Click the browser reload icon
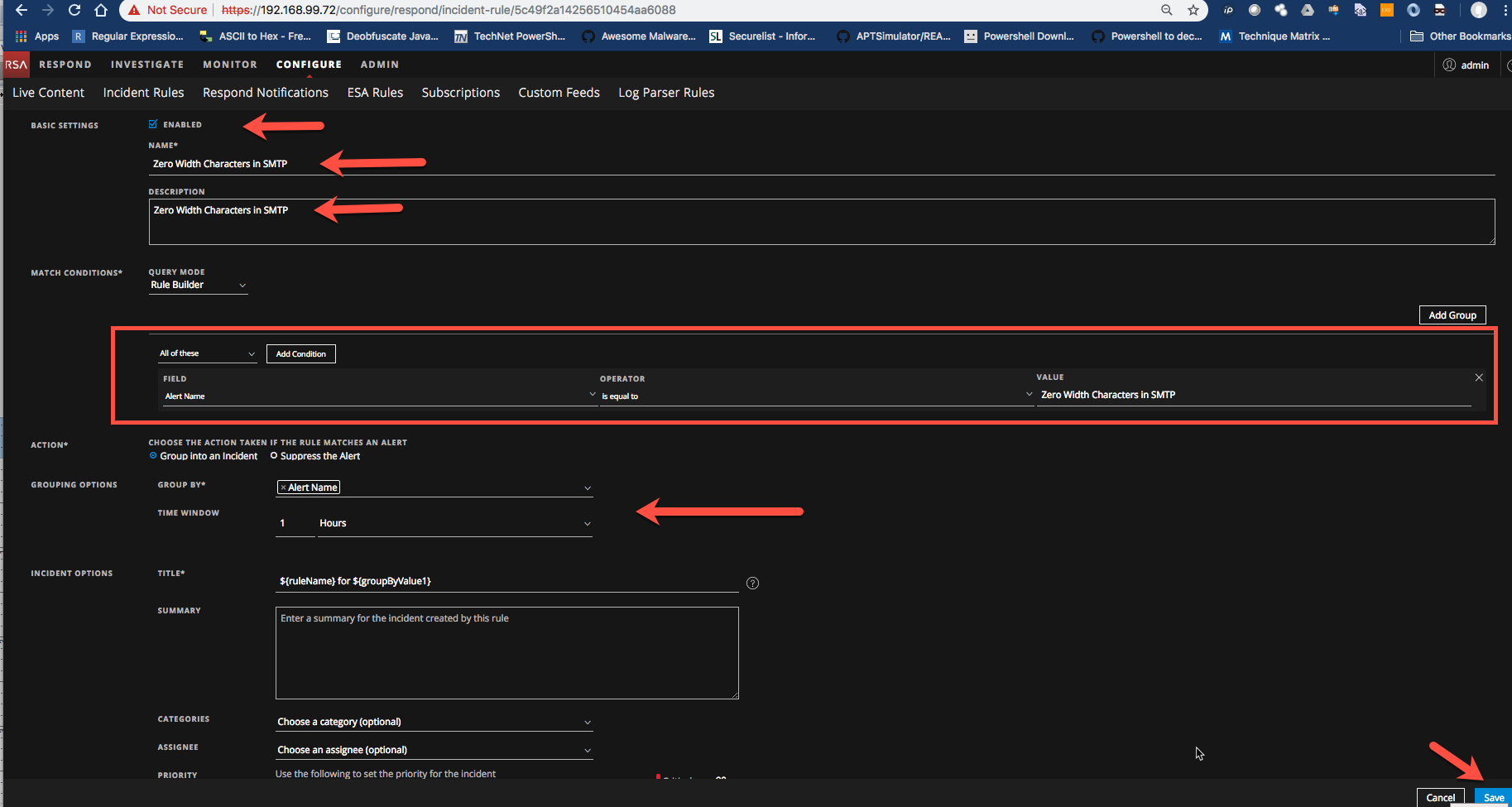Viewport: 1512px width, 807px height. (74, 10)
